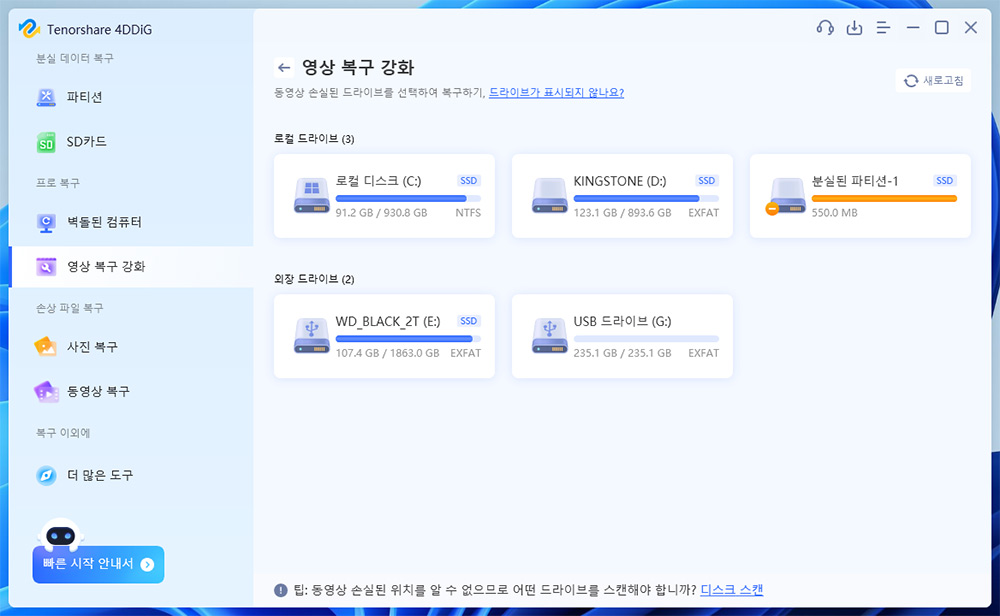Open the 파티션 menu item
Screen dimensions: 1000x616
(131, 97)
